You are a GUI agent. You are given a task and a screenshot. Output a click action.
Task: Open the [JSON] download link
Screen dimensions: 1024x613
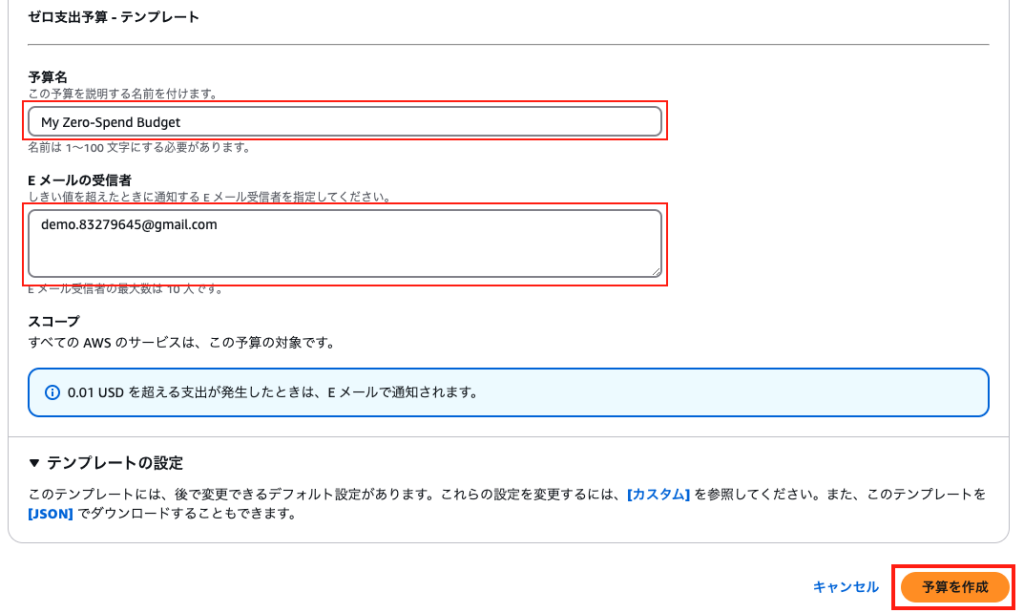50,514
